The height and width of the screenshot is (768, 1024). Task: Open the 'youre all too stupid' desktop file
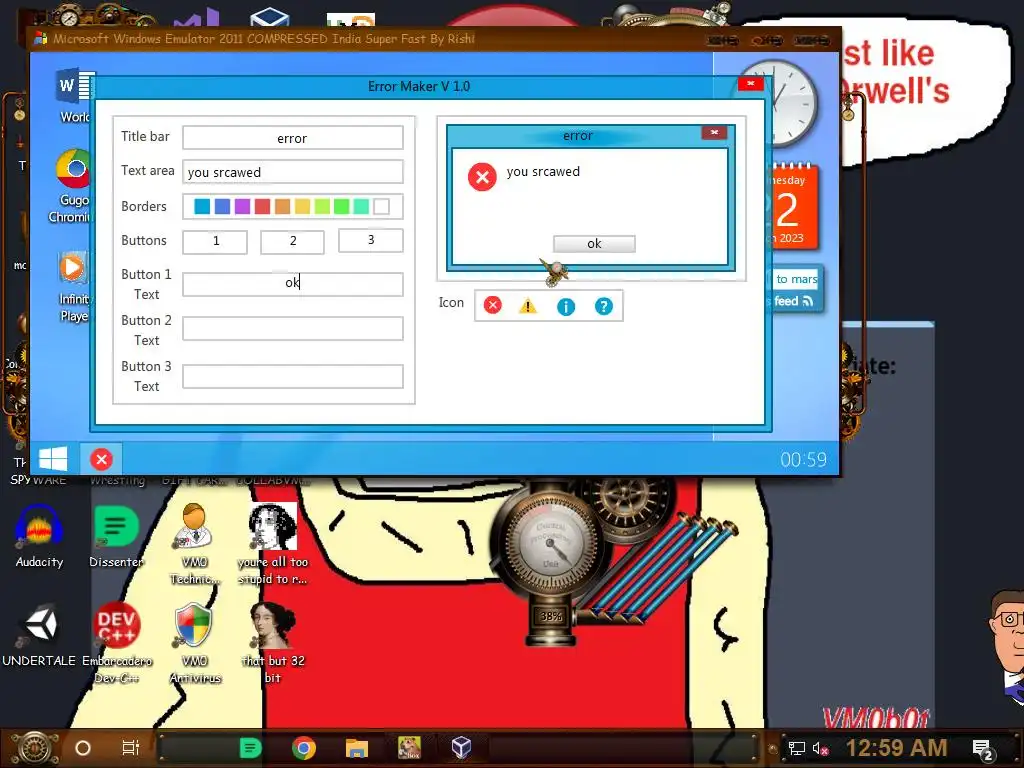(273, 544)
